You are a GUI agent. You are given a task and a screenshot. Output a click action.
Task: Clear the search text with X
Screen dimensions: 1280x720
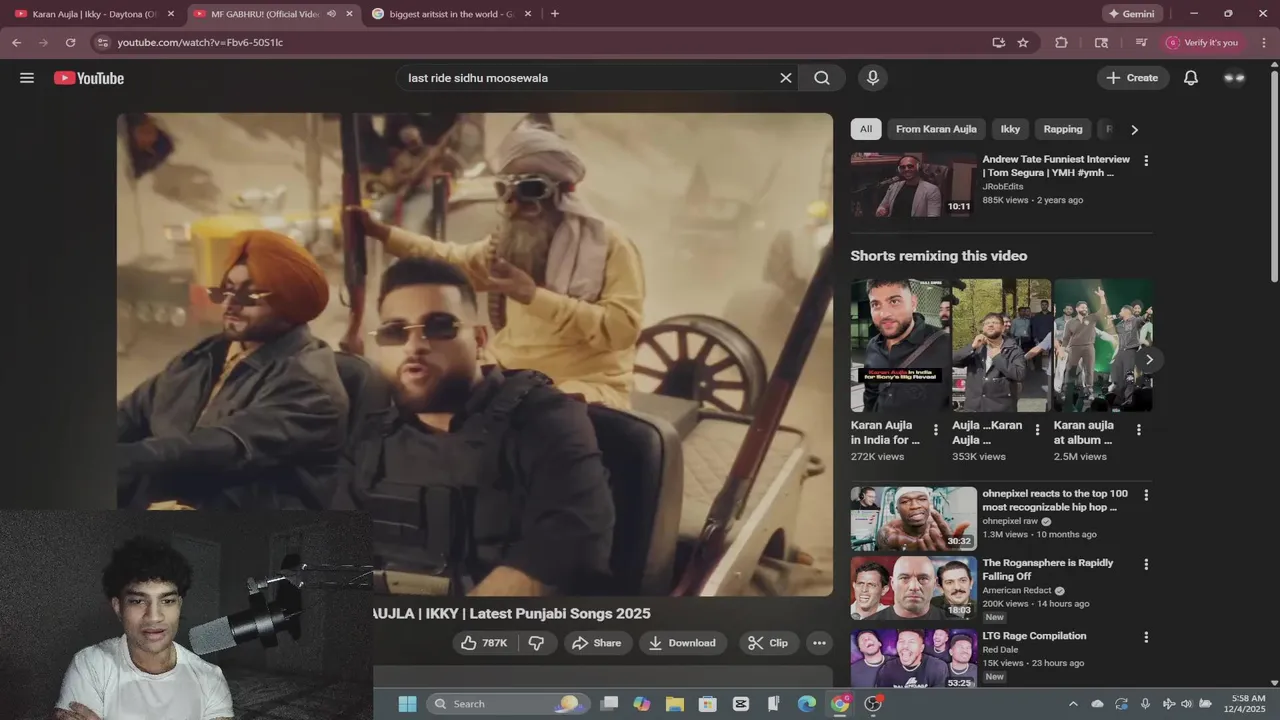pos(785,78)
